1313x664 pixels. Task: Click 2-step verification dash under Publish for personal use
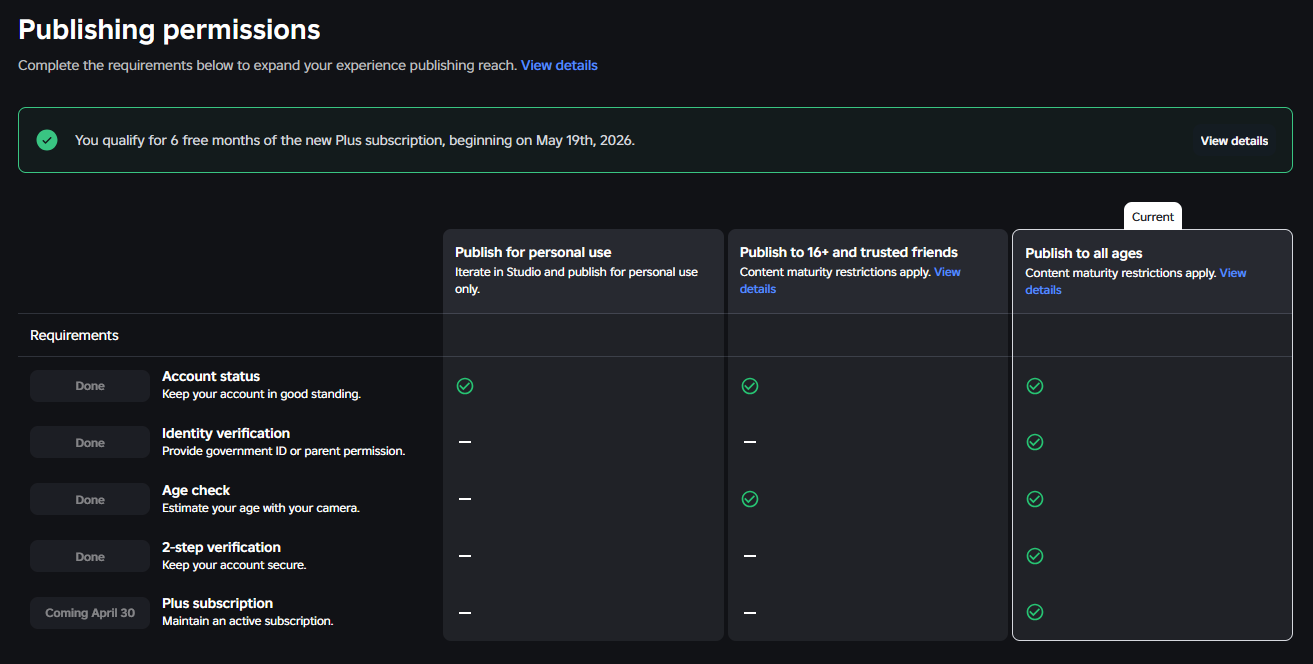(465, 556)
